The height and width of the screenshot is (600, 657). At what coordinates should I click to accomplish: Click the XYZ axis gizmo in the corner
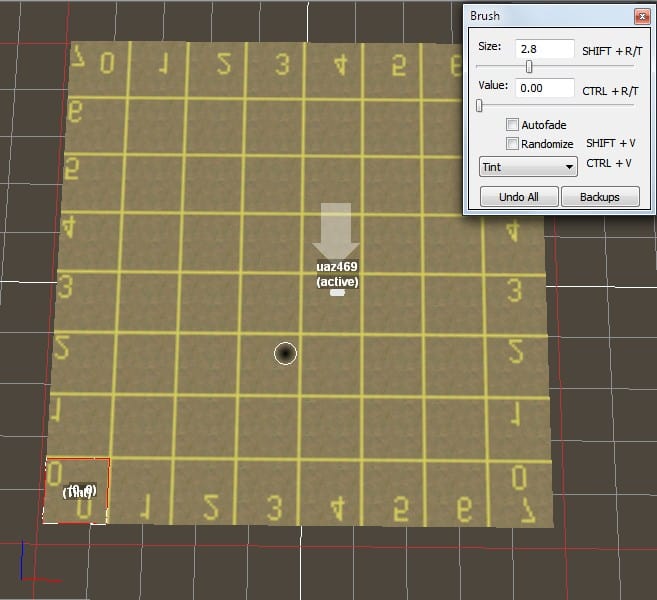pos(26,566)
